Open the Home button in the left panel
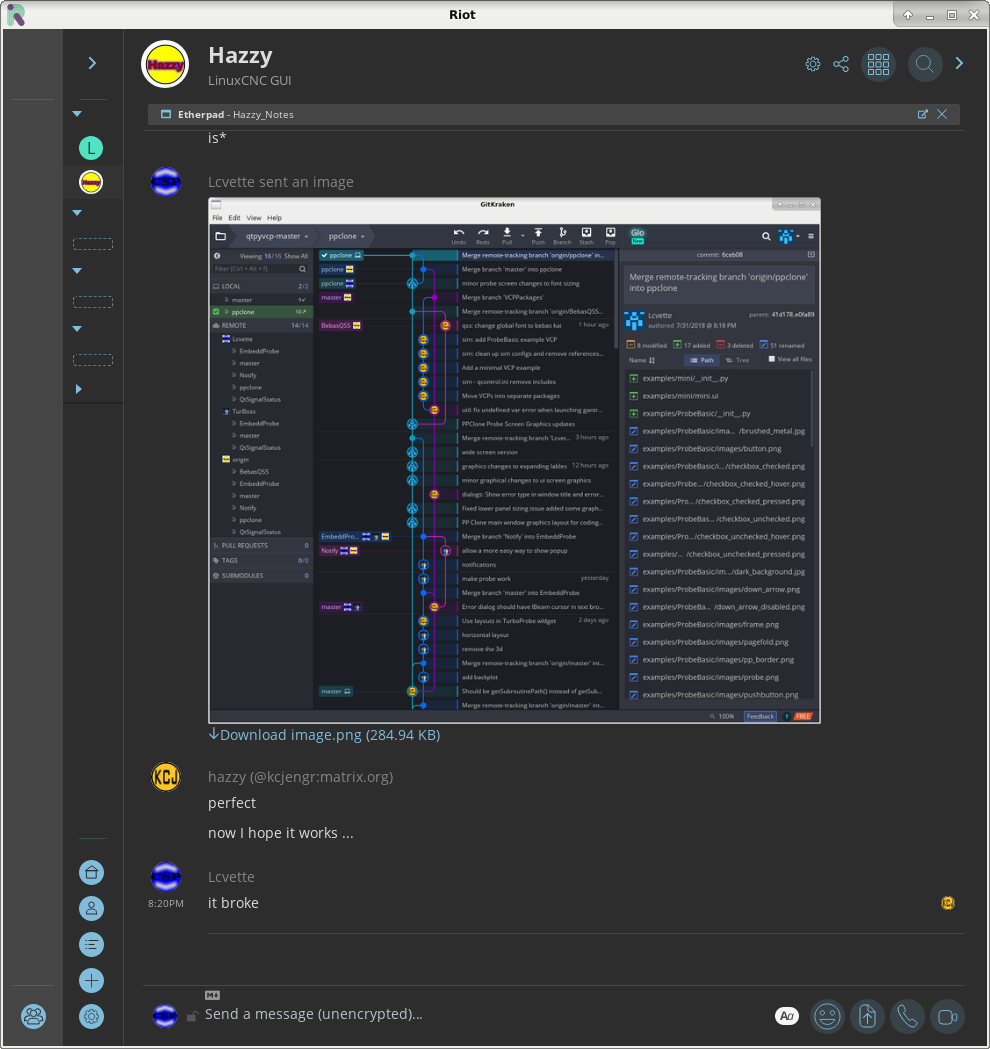This screenshot has height=1049, width=990. (x=92, y=872)
